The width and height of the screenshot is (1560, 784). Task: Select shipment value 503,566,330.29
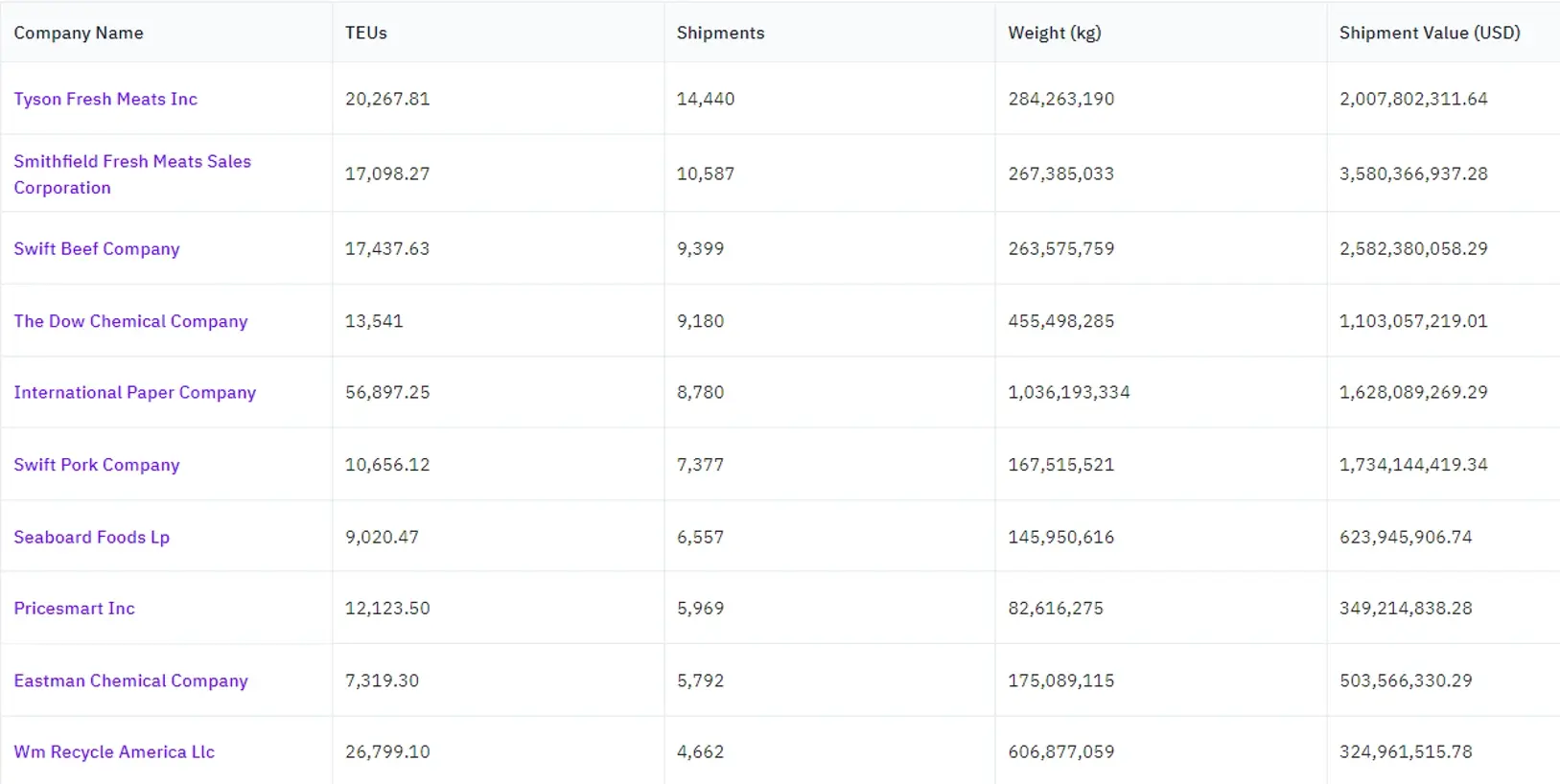[1406, 680]
